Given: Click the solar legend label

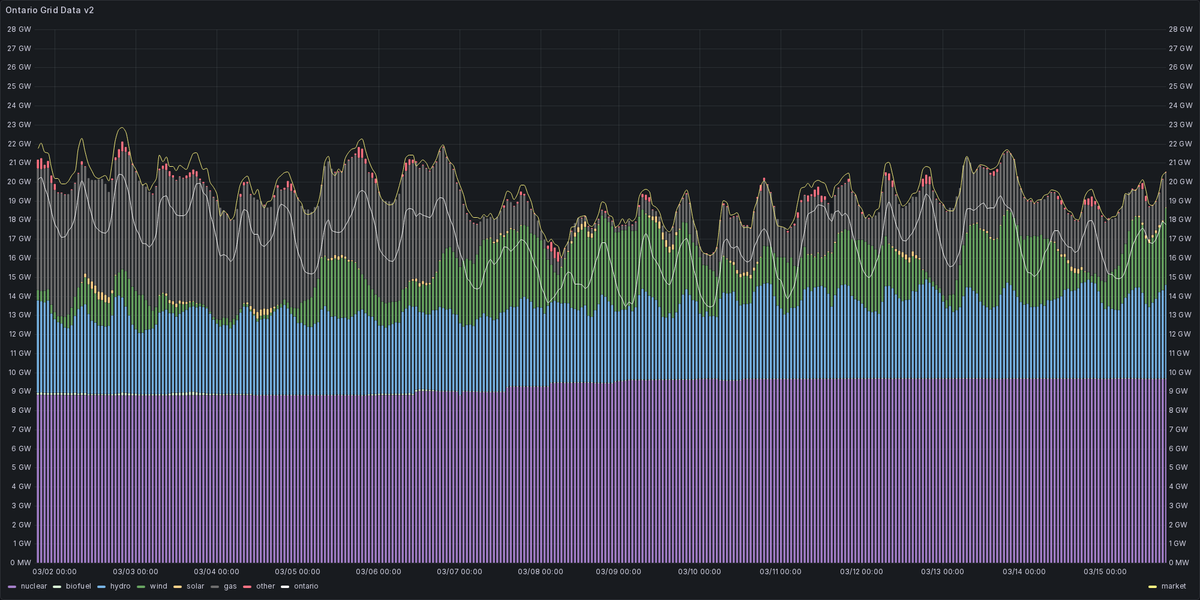Looking at the screenshot, I should coord(195,587).
